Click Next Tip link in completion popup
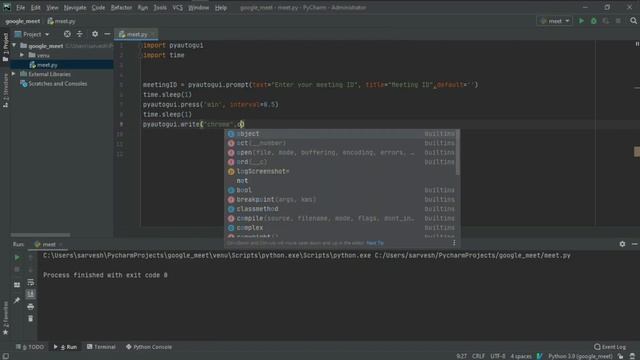 coord(375,243)
